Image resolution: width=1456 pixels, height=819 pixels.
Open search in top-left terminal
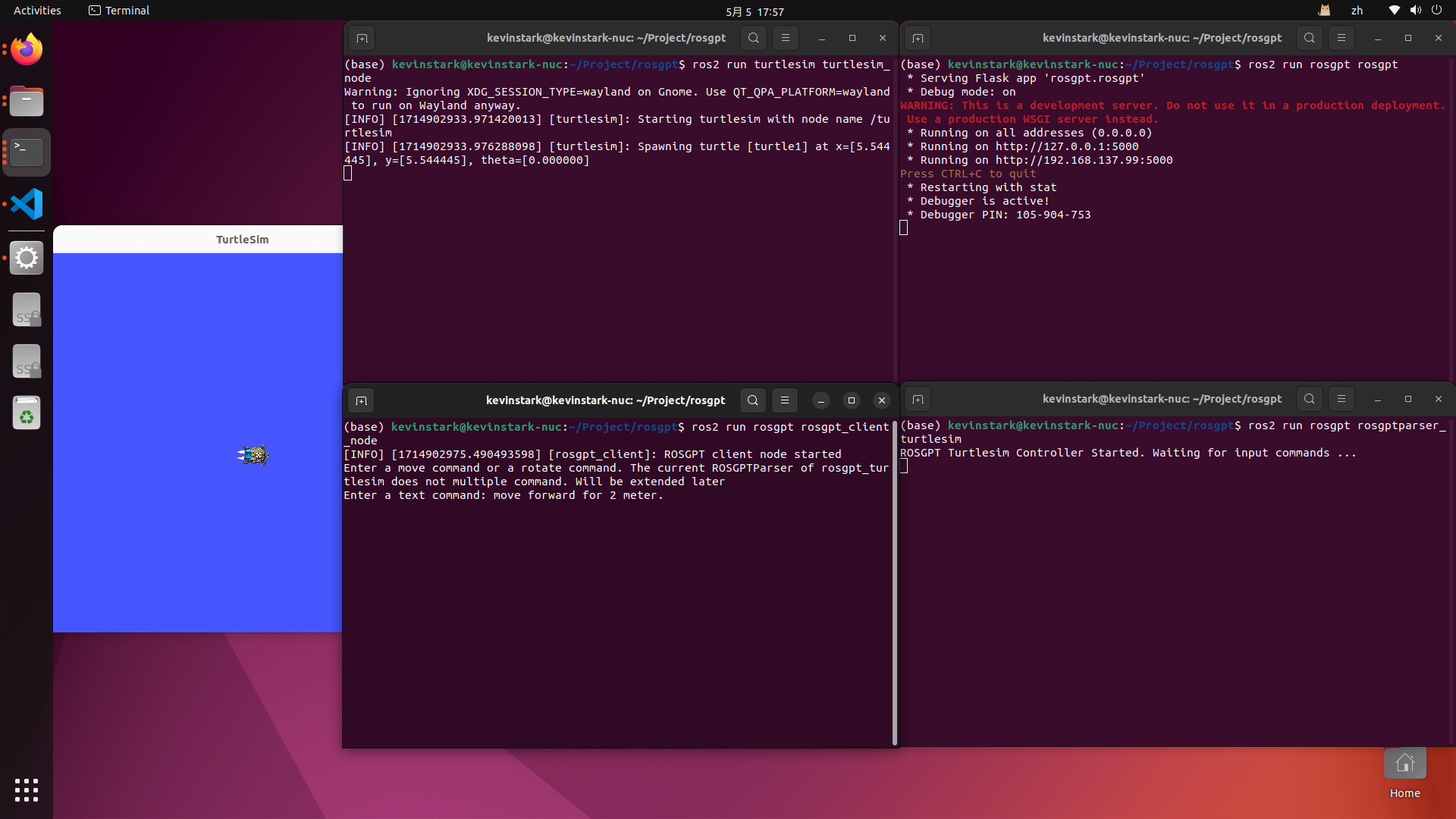click(x=753, y=38)
